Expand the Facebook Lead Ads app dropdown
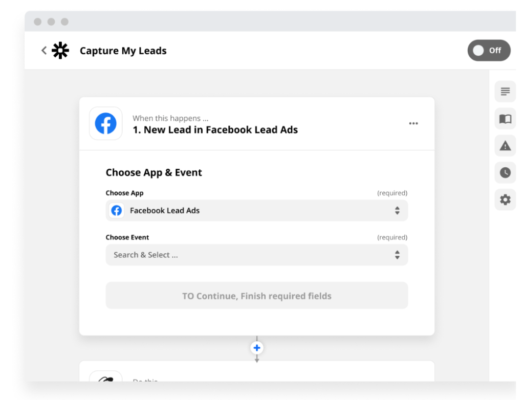 pos(257,211)
